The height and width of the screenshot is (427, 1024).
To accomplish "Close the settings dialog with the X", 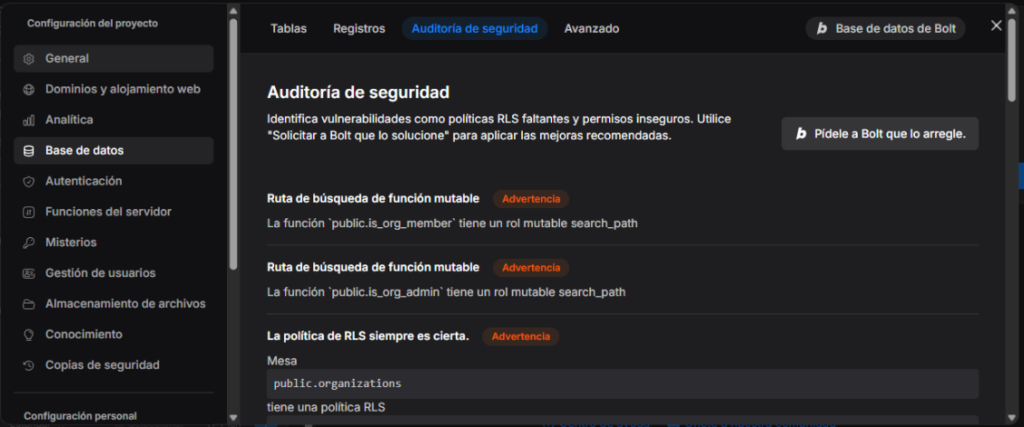I will tap(996, 25).
